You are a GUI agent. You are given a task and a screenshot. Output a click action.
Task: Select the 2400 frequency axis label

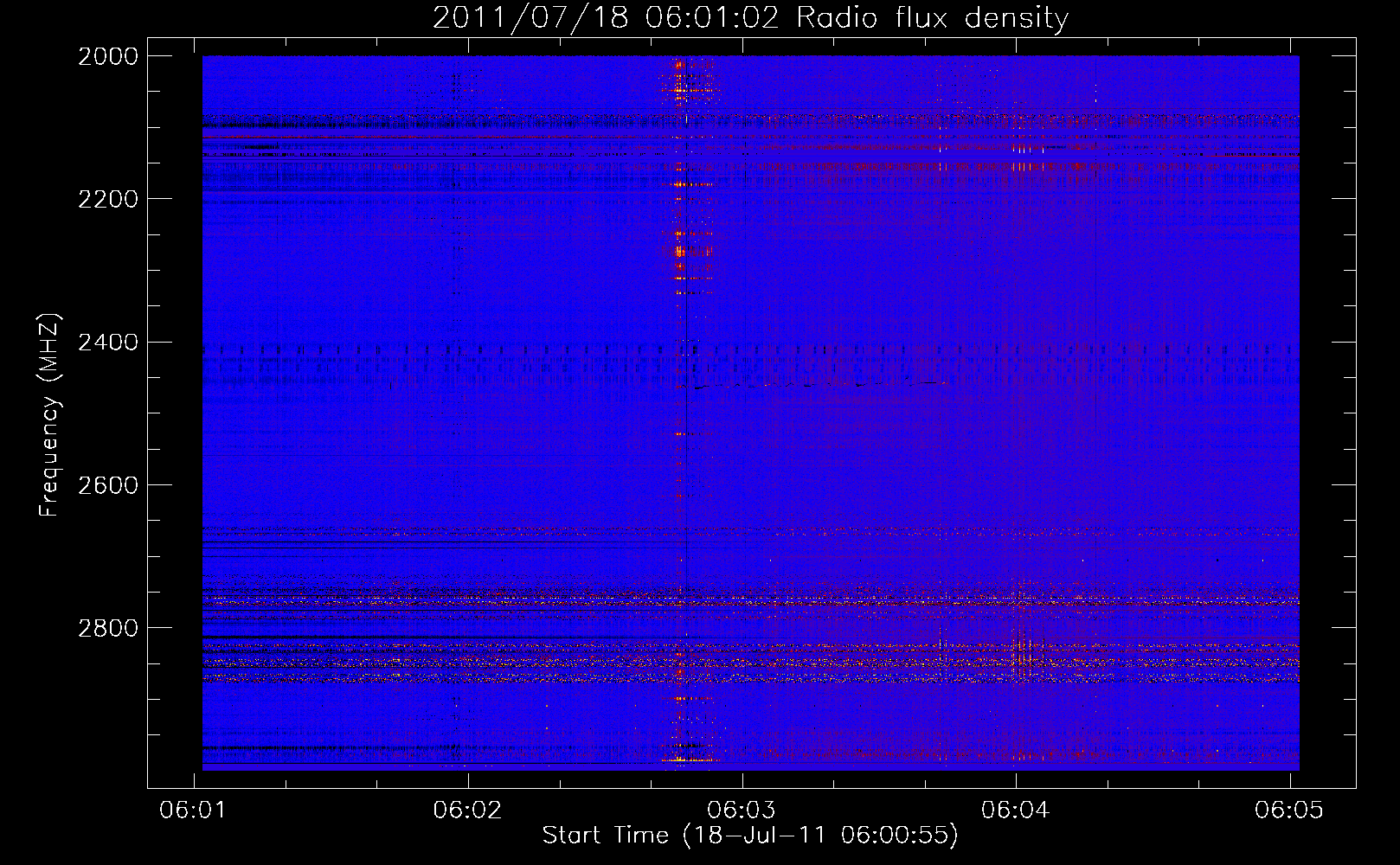[x=108, y=343]
